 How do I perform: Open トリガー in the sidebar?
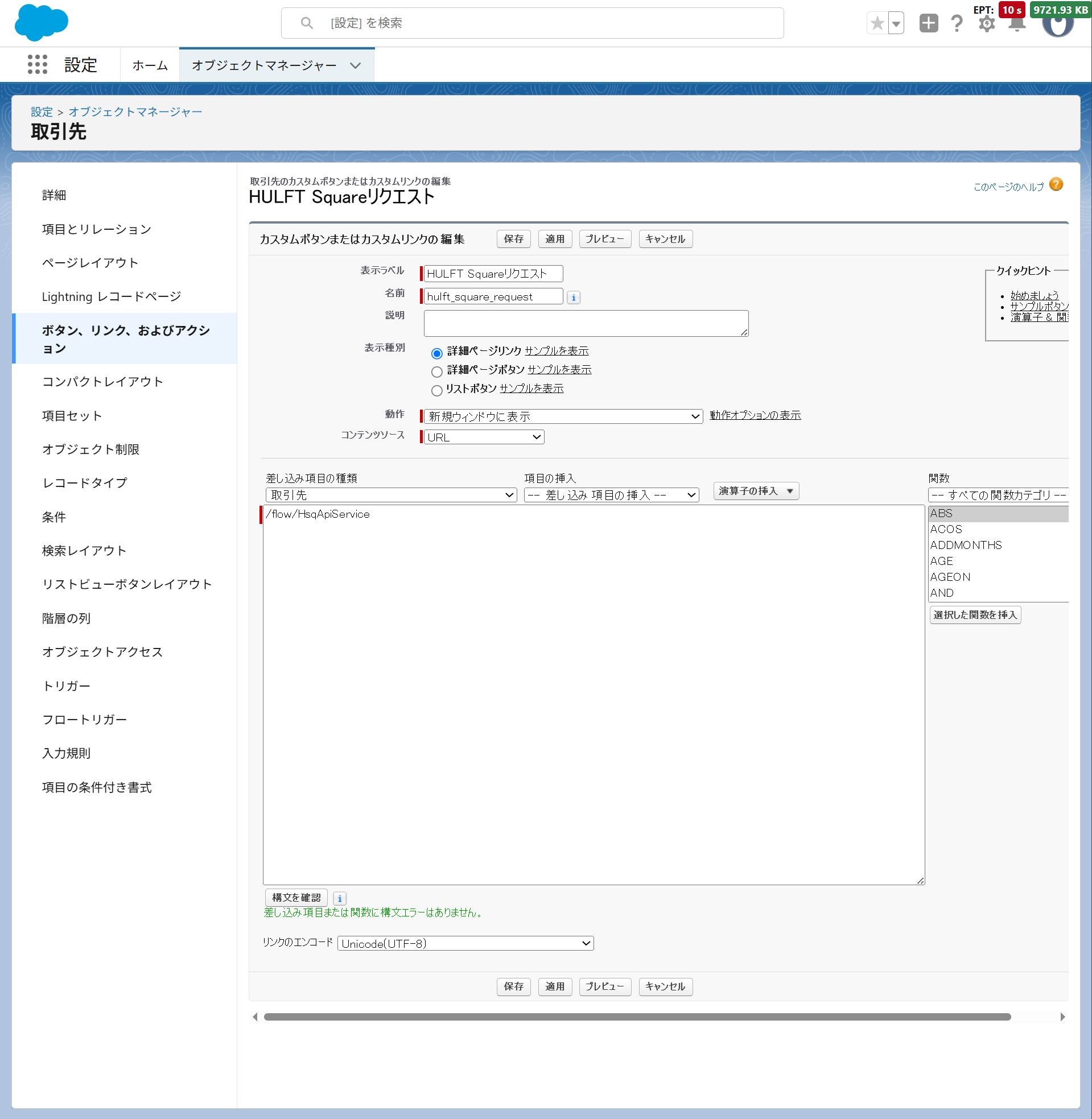pos(66,686)
